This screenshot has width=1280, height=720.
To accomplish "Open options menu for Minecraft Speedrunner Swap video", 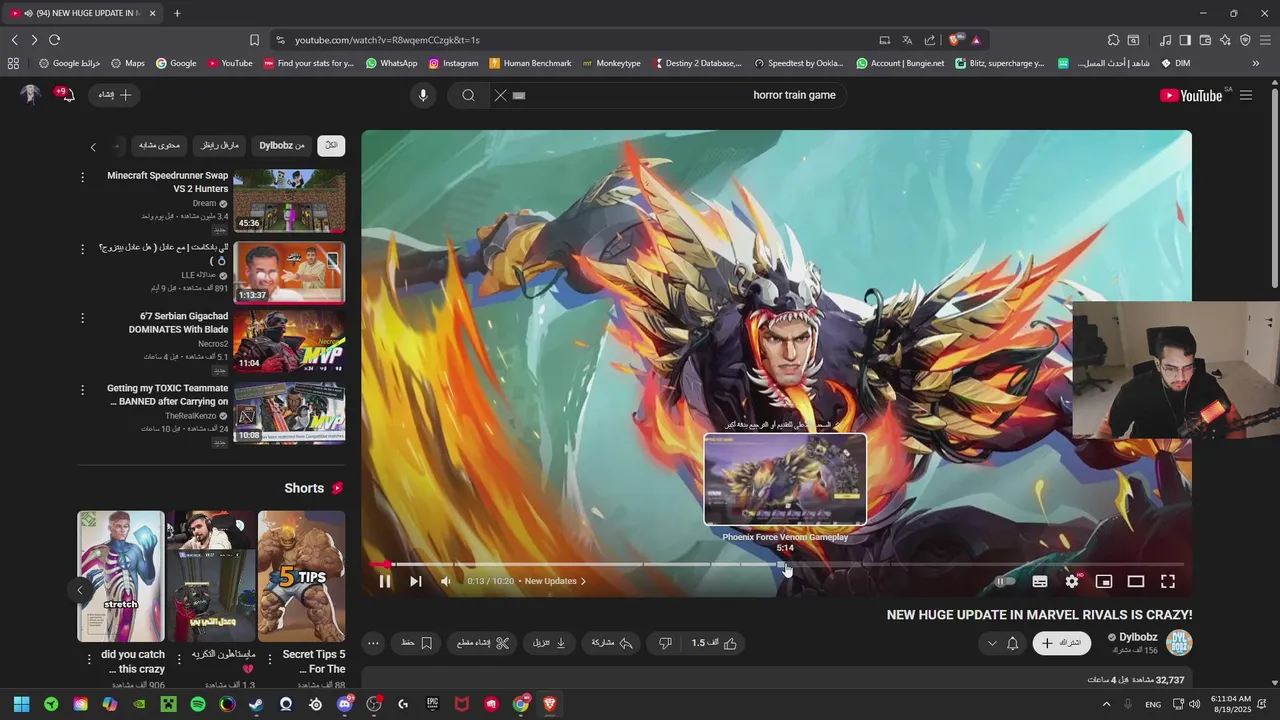I will [83, 177].
